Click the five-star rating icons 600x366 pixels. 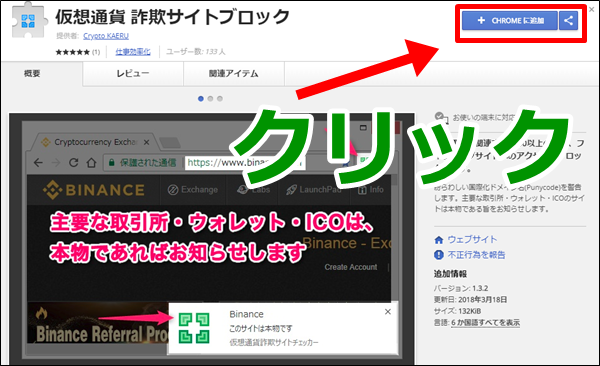coord(73,52)
